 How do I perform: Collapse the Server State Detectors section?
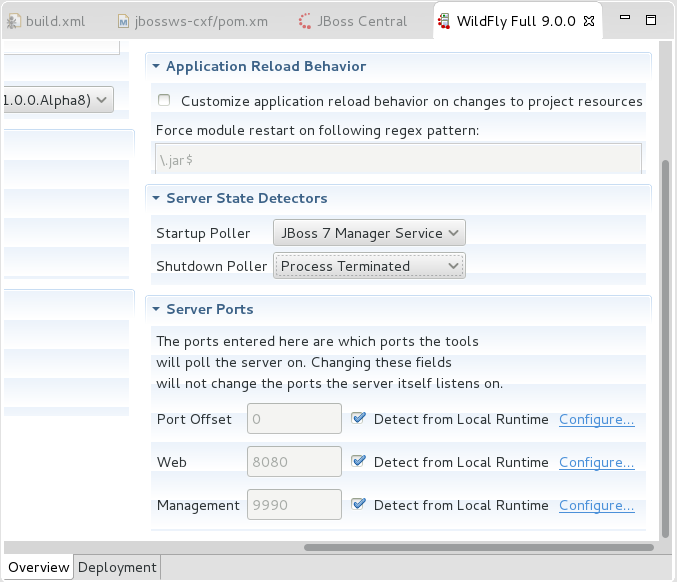click(x=156, y=198)
